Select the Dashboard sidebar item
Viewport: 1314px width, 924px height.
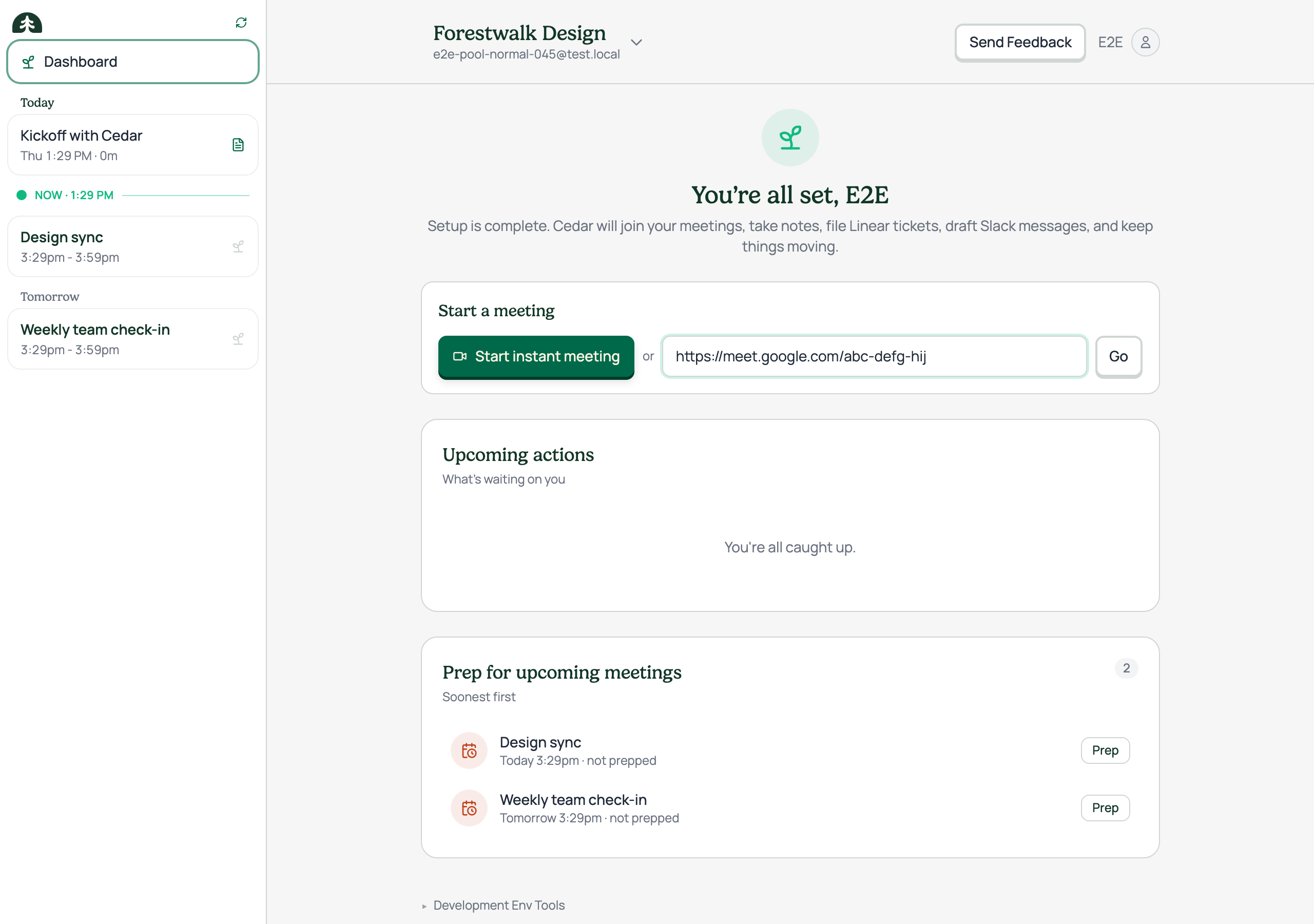[133, 61]
